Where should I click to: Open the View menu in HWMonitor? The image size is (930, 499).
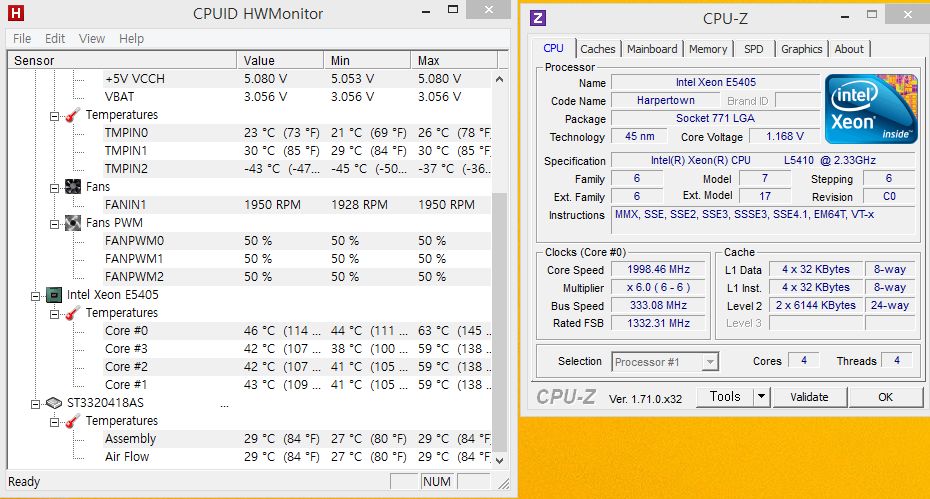[x=92, y=39]
